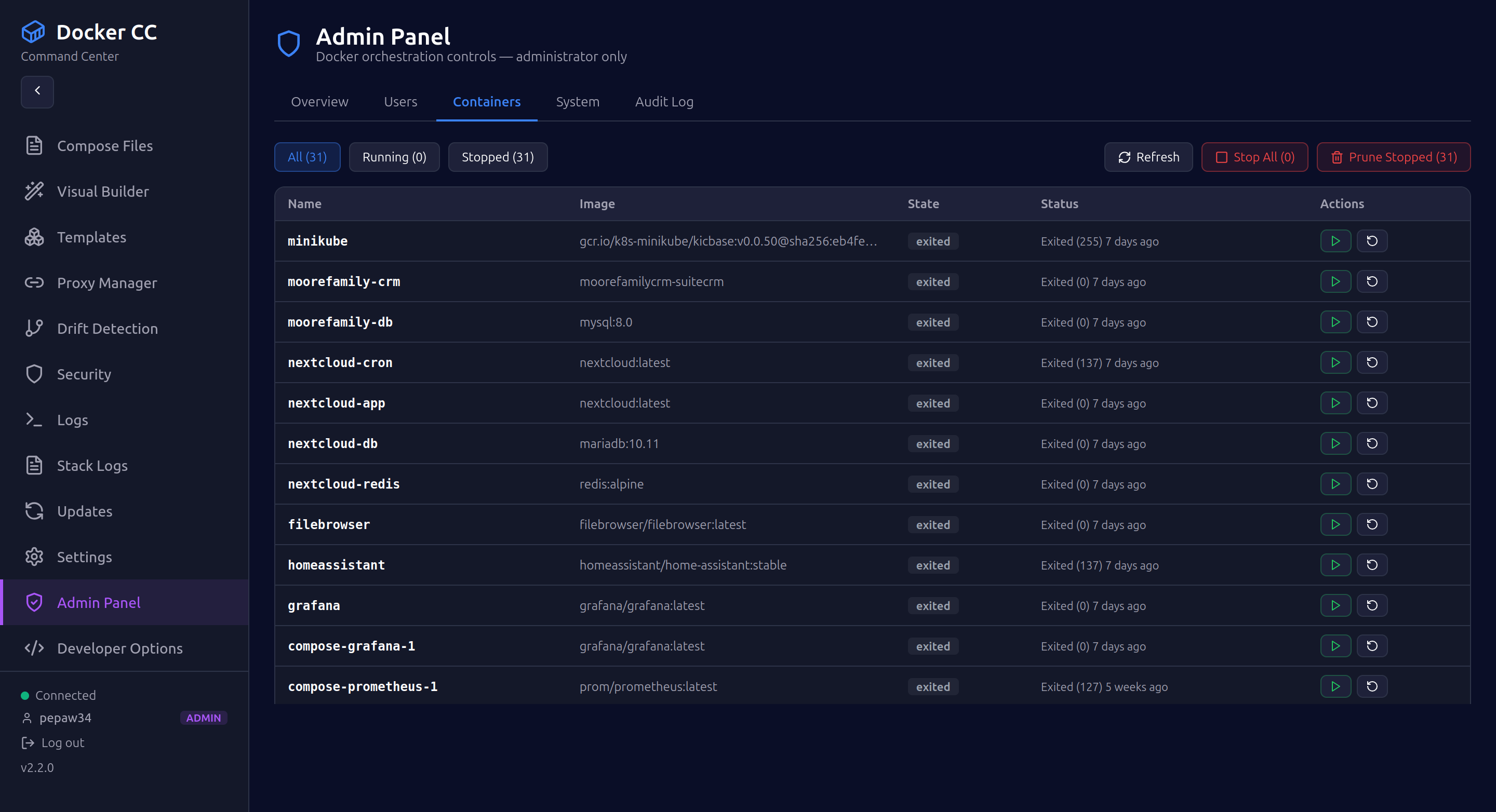Start the compose-prometheus-1 container

(x=1334, y=687)
